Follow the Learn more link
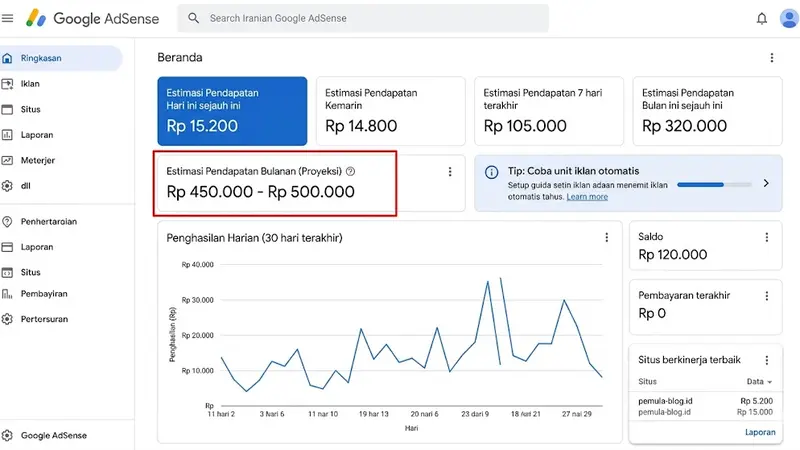This screenshot has width=800, height=450. pos(587,197)
